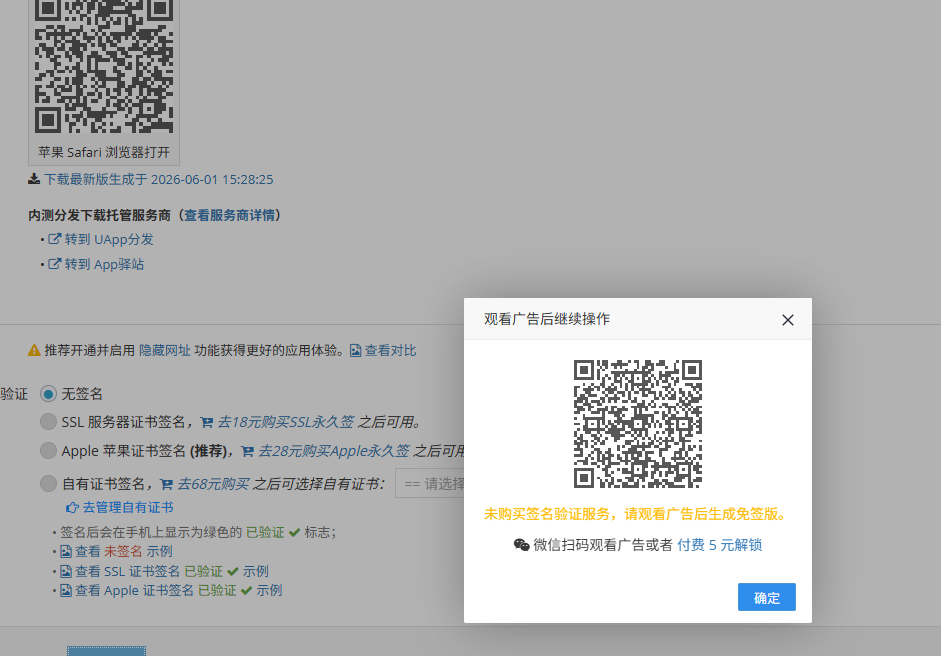View the 未签名 示例 link

tap(124, 551)
